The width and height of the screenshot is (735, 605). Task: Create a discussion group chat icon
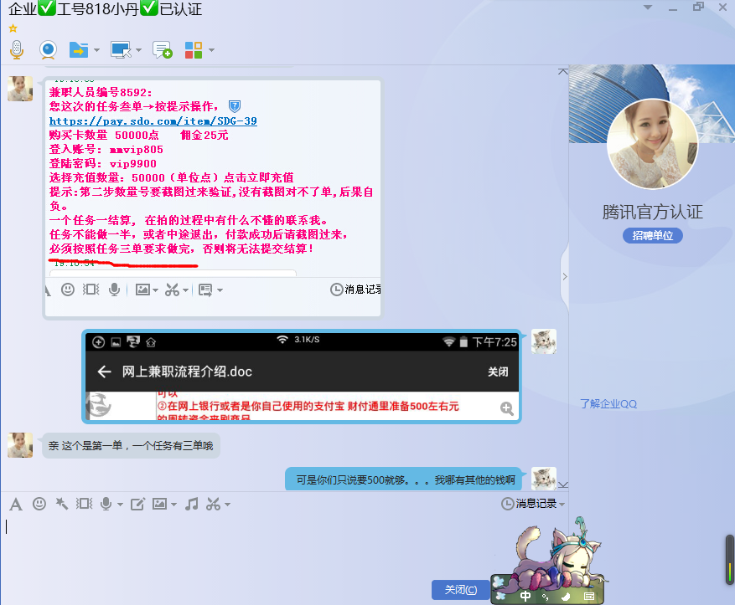coord(162,50)
